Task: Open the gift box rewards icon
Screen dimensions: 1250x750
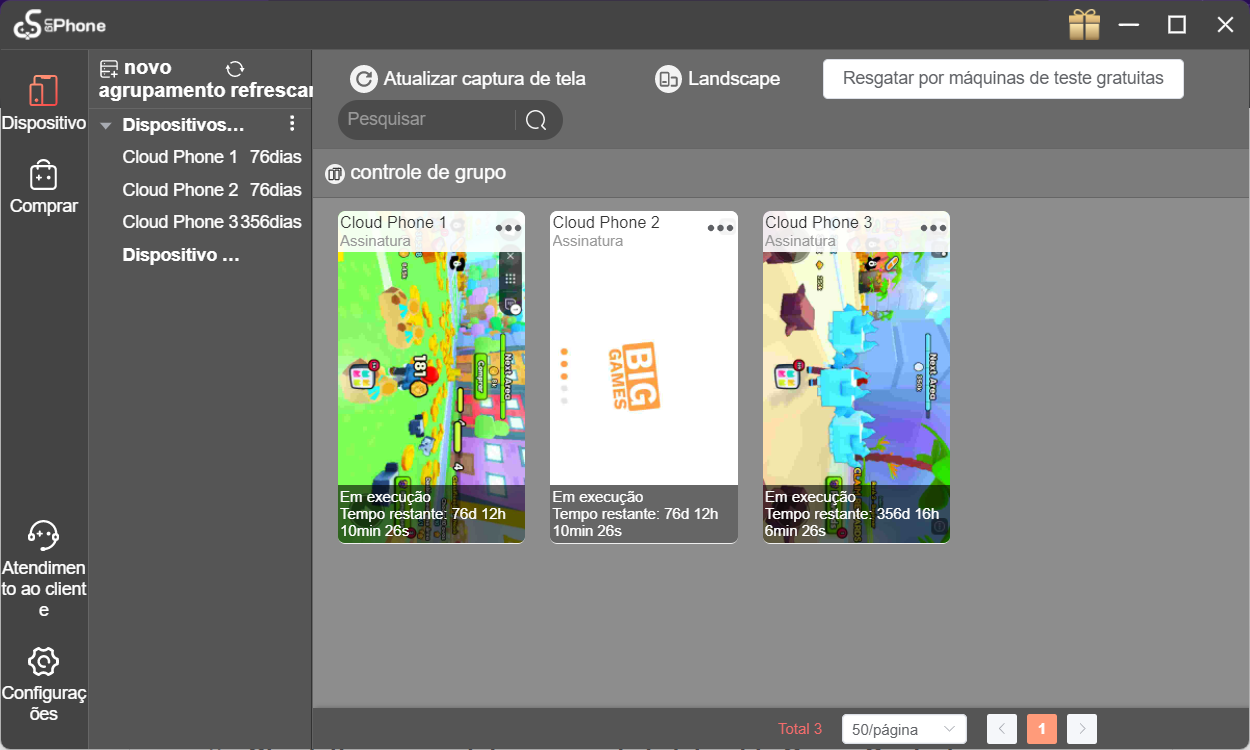Action: click(x=1084, y=25)
